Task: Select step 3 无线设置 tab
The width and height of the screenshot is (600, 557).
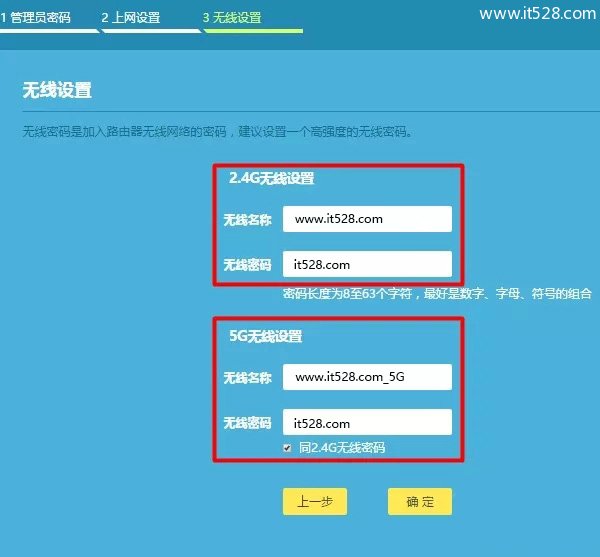Action: tap(232, 18)
